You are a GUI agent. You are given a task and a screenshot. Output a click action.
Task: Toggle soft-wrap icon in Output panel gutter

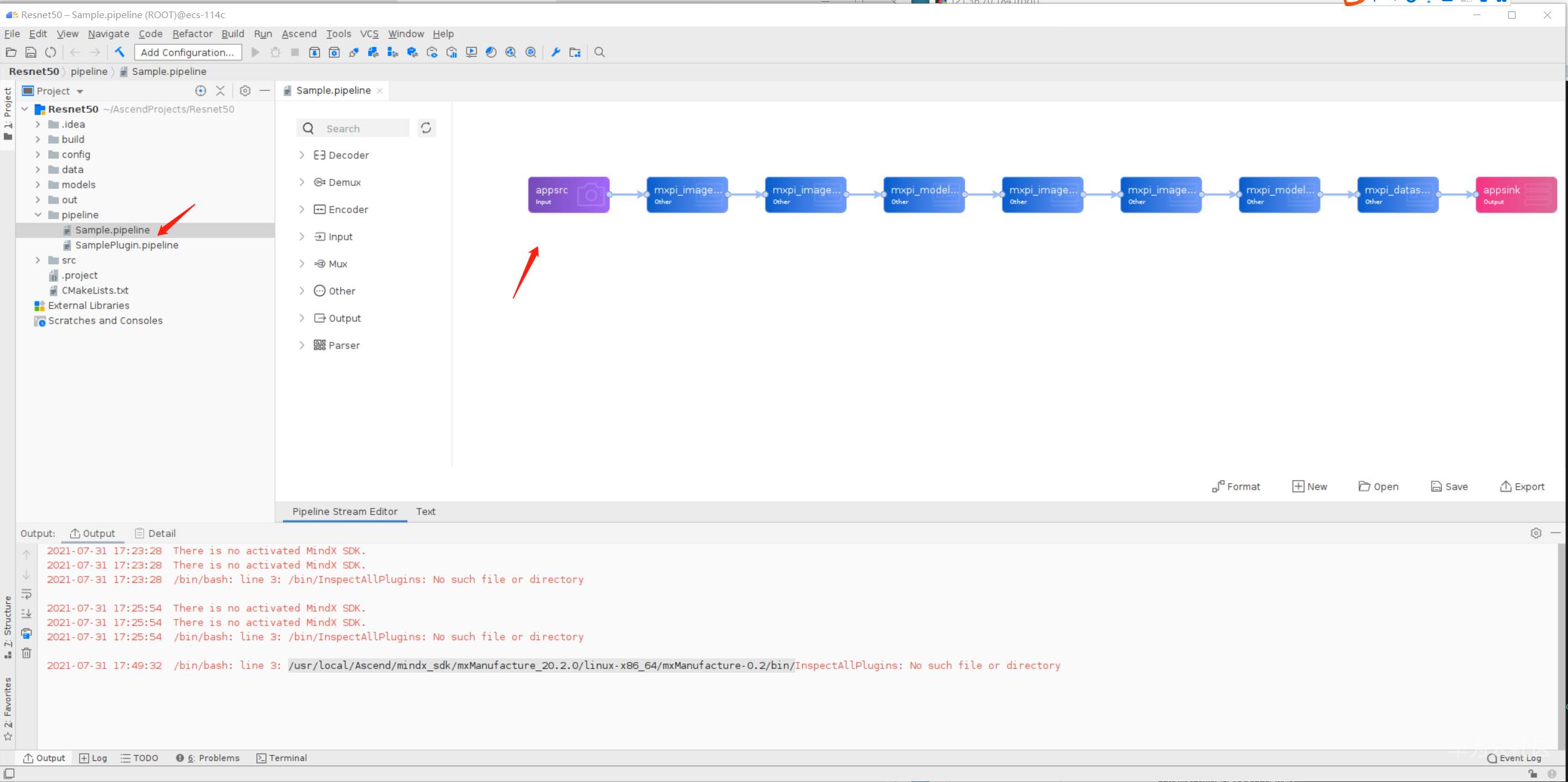click(26, 594)
